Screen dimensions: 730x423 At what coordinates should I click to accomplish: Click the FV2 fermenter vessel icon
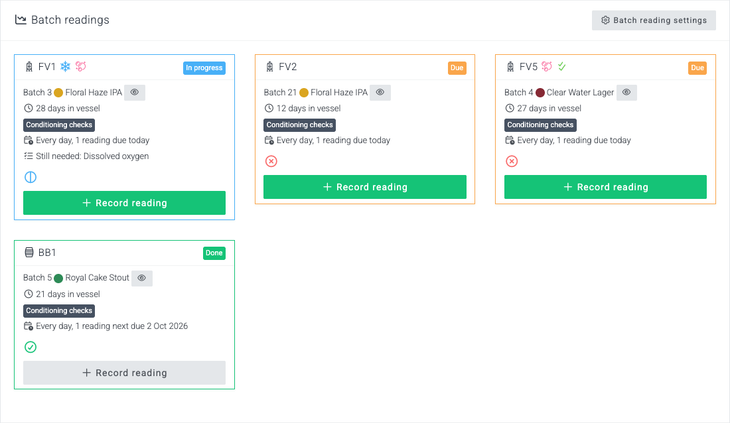tap(270, 67)
